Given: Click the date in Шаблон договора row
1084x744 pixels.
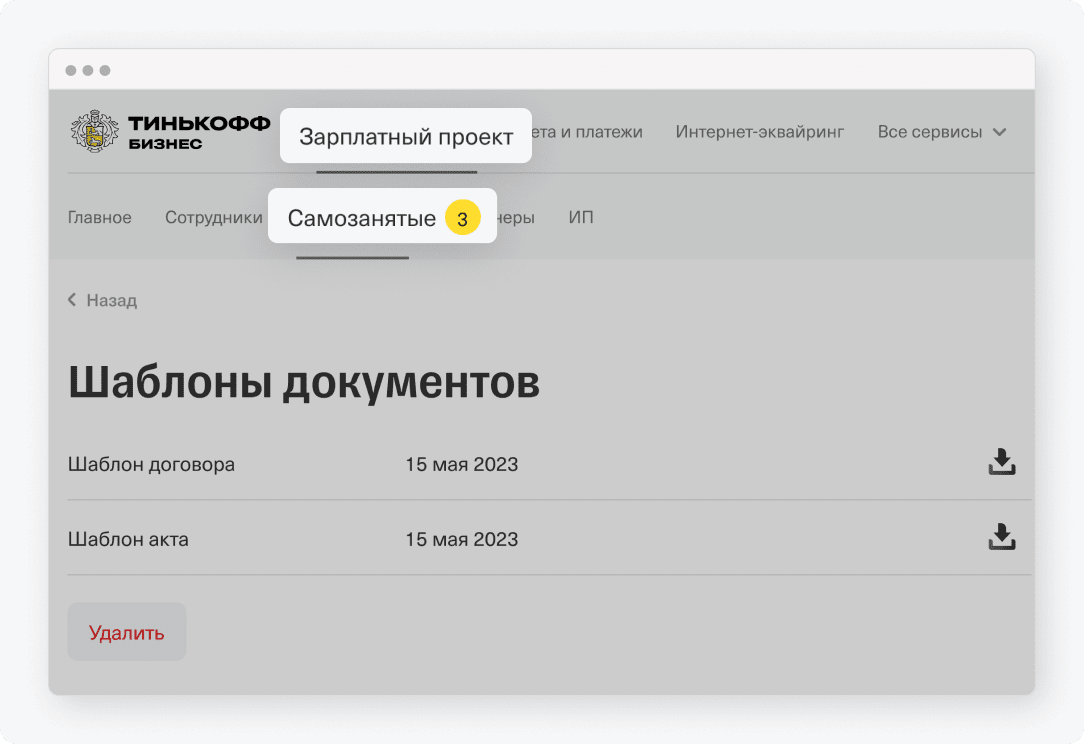Looking at the screenshot, I should [461, 464].
